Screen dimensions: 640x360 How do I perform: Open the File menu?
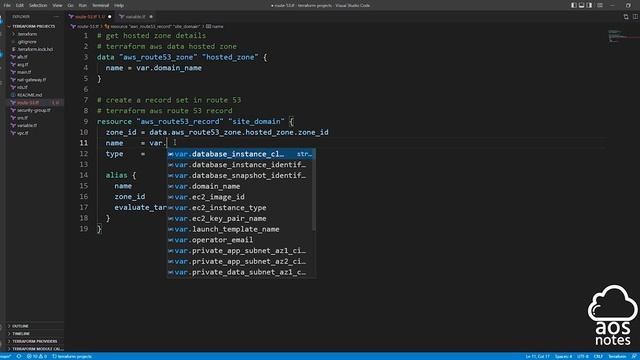(x=7, y=5)
